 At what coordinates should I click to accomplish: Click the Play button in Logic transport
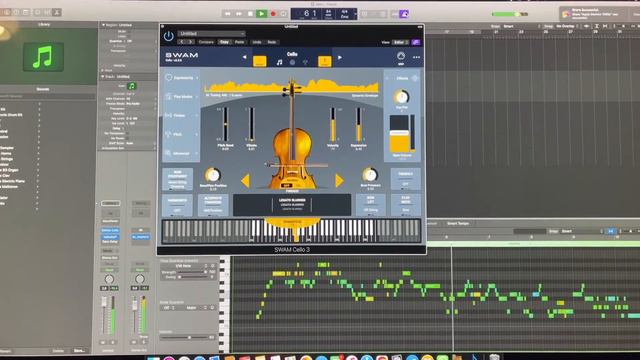coord(261,13)
